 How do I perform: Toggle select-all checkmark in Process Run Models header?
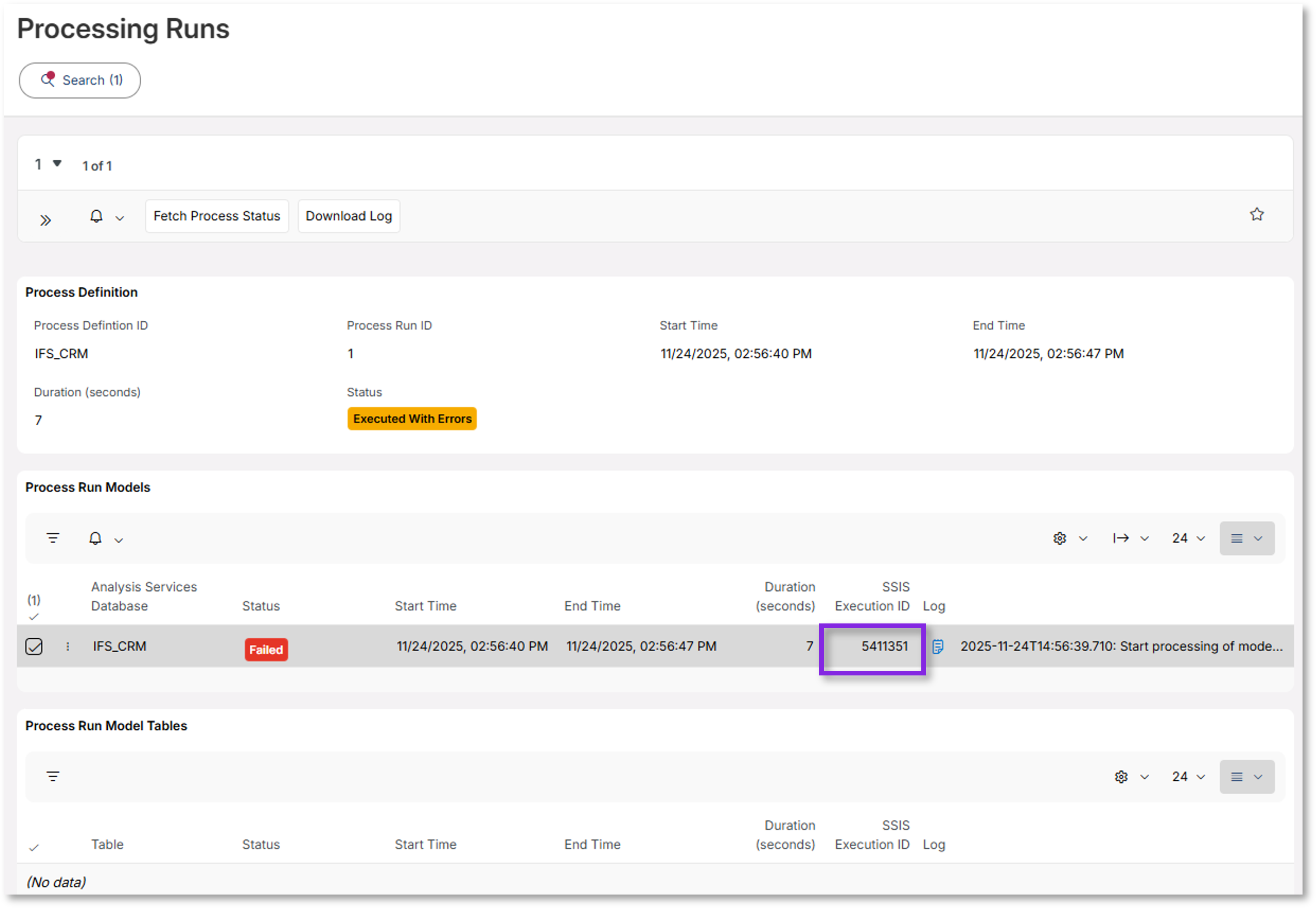click(x=34, y=617)
